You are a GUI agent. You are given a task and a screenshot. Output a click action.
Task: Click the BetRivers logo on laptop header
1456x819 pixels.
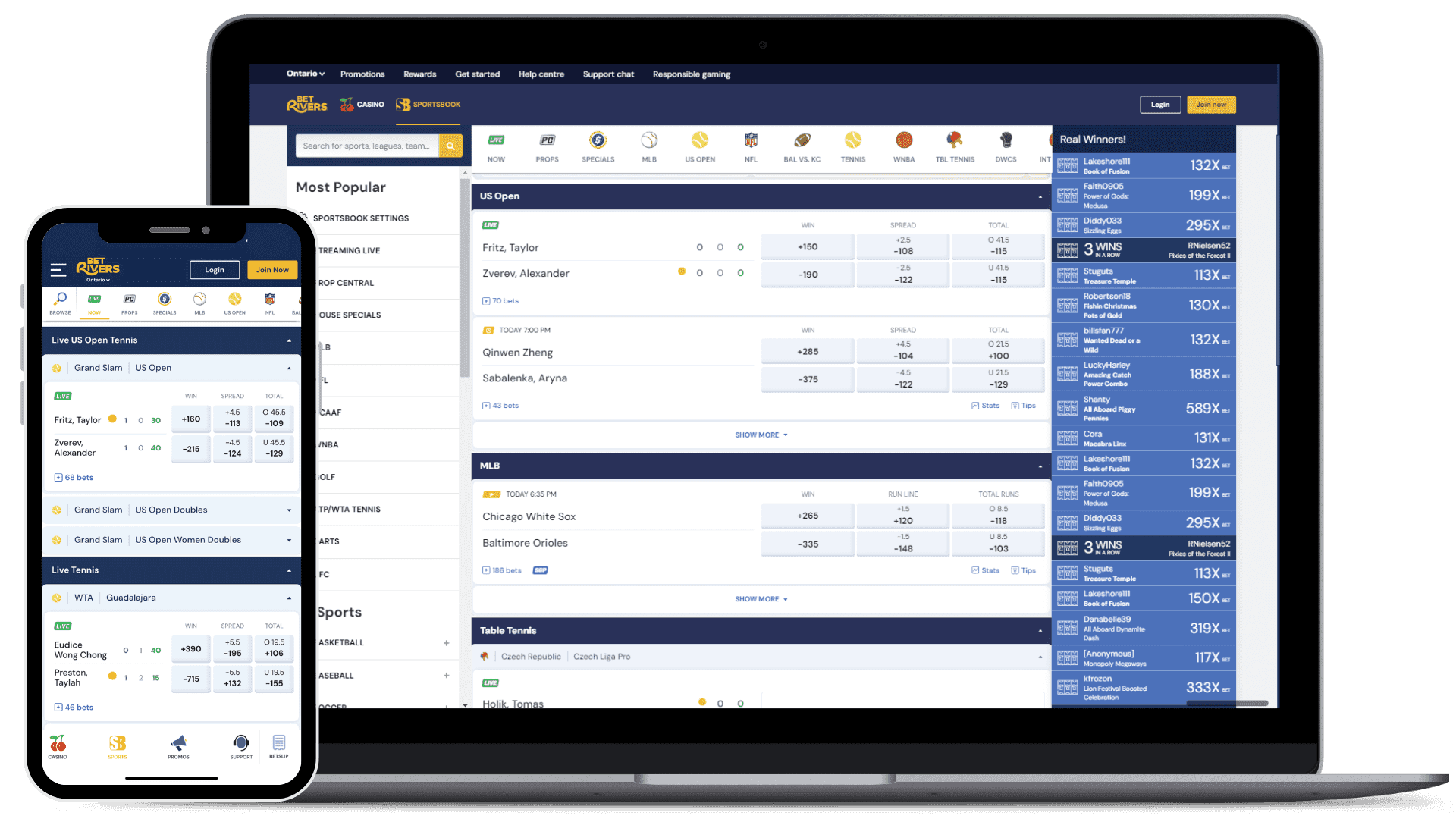pos(306,105)
